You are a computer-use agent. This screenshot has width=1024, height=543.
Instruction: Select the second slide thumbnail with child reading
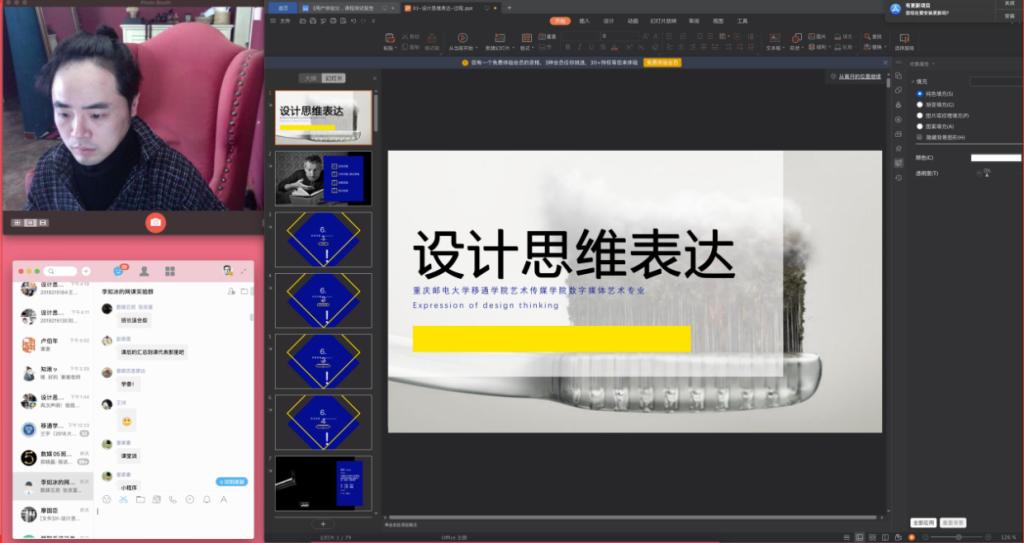click(323, 178)
